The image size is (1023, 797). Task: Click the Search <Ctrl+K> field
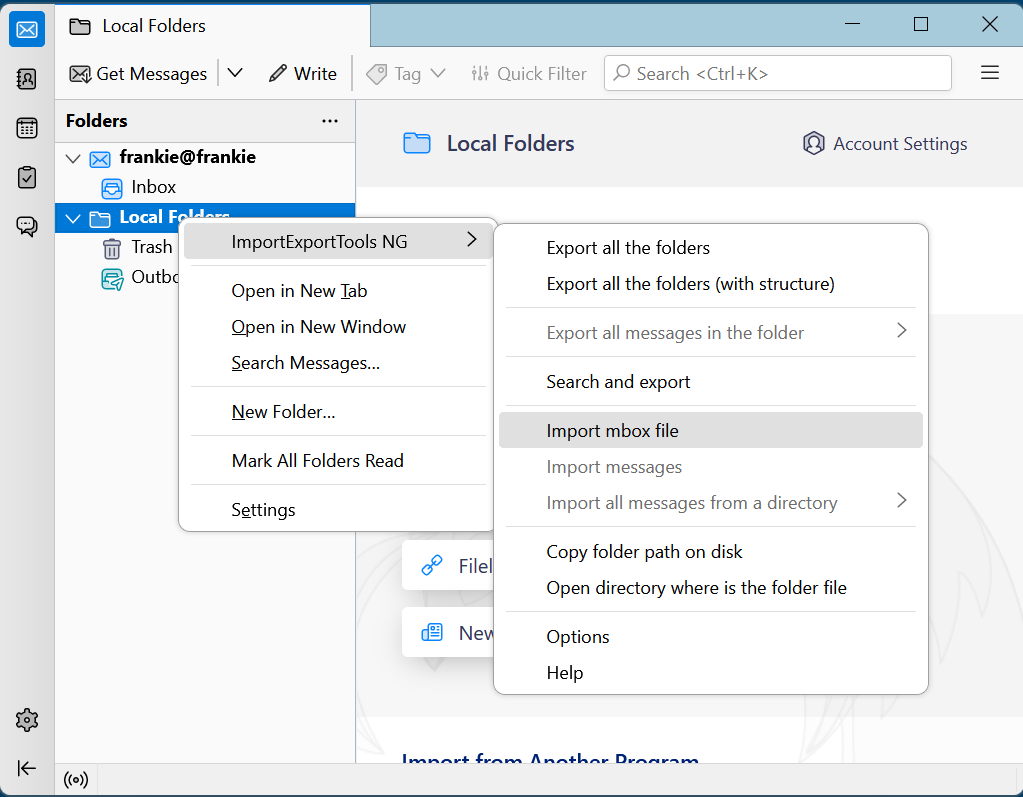[778, 73]
